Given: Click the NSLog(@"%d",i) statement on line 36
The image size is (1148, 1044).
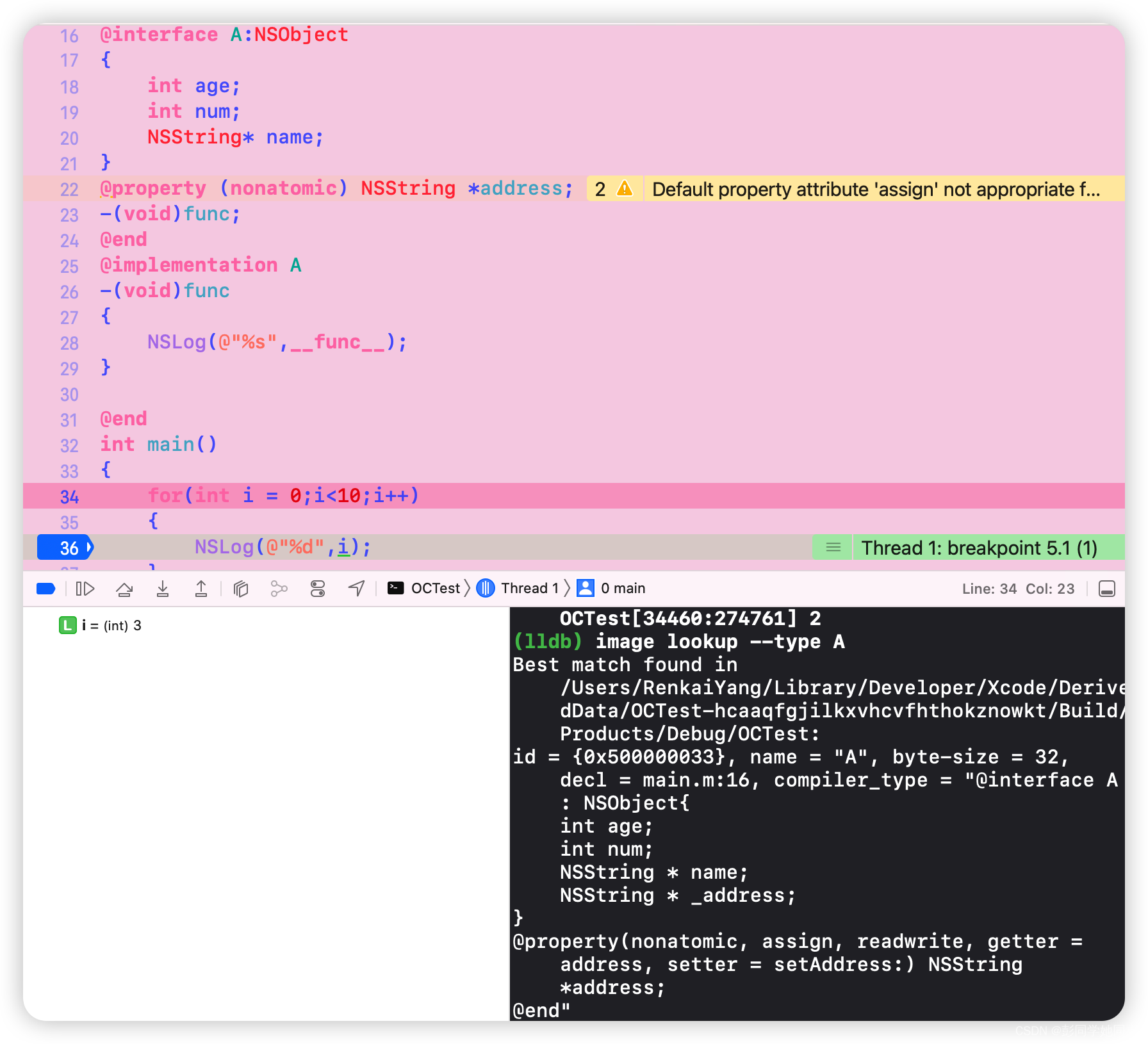Looking at the screenshot, I should pyautogui.click(x=283, y=547).
